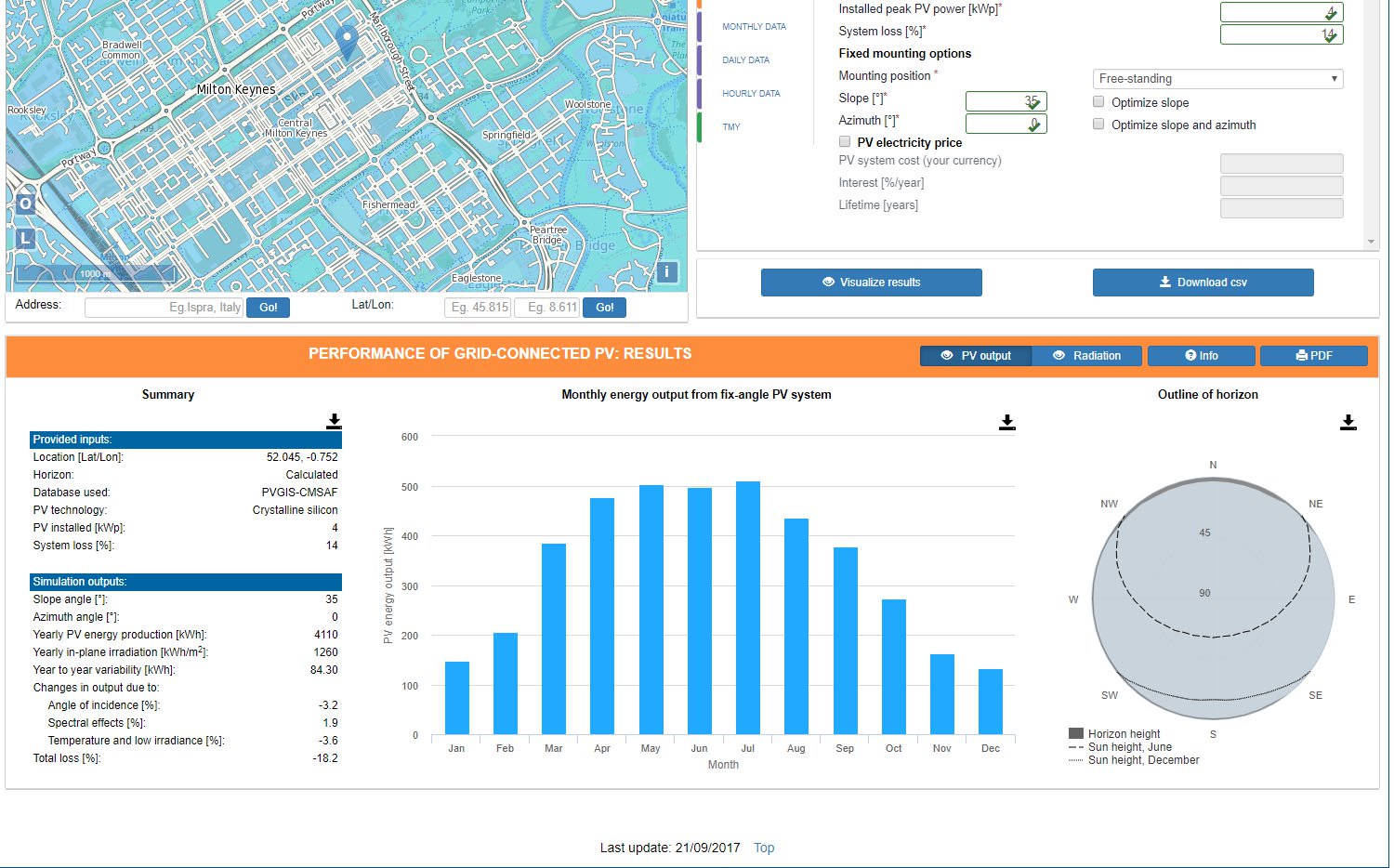Check the Optimize slope option
The height and width of the screenshot is (868, 1394).
point(1098,102)
